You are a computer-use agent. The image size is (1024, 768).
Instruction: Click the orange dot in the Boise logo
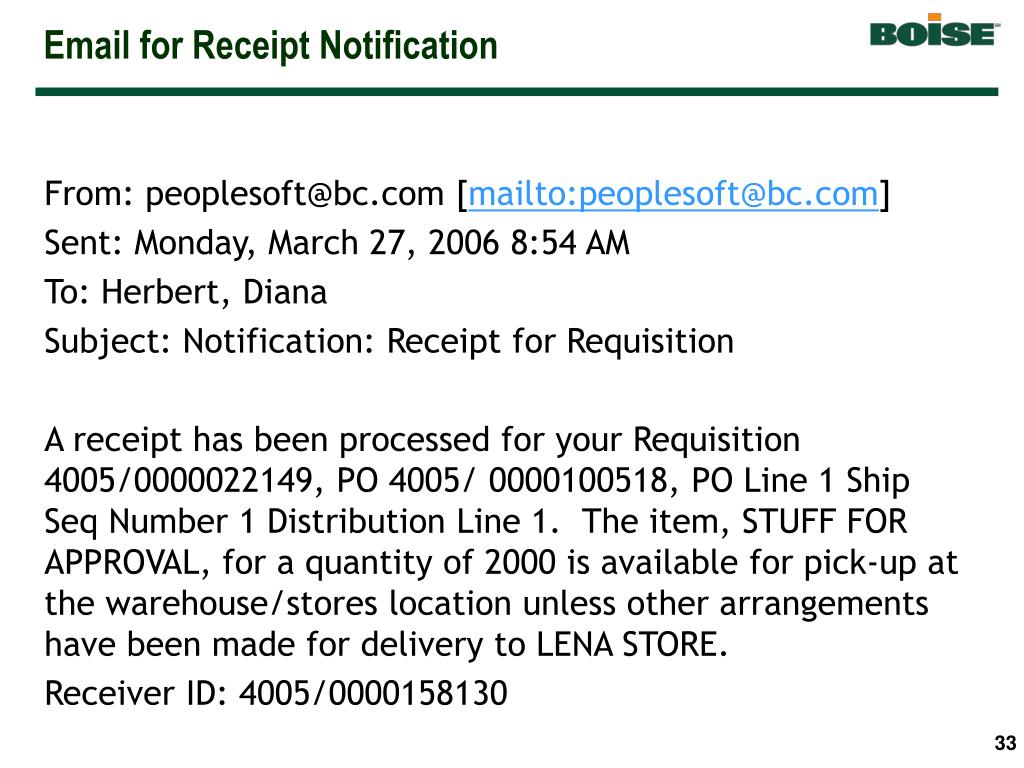coord(935,17)
